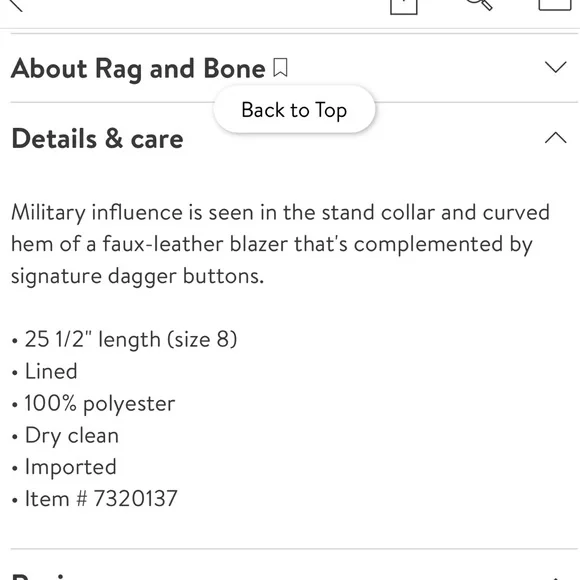The height and width of the screenshot is (580, 580).
Task: Collapse Details & care with the up chevron
Action: (556, 138)
